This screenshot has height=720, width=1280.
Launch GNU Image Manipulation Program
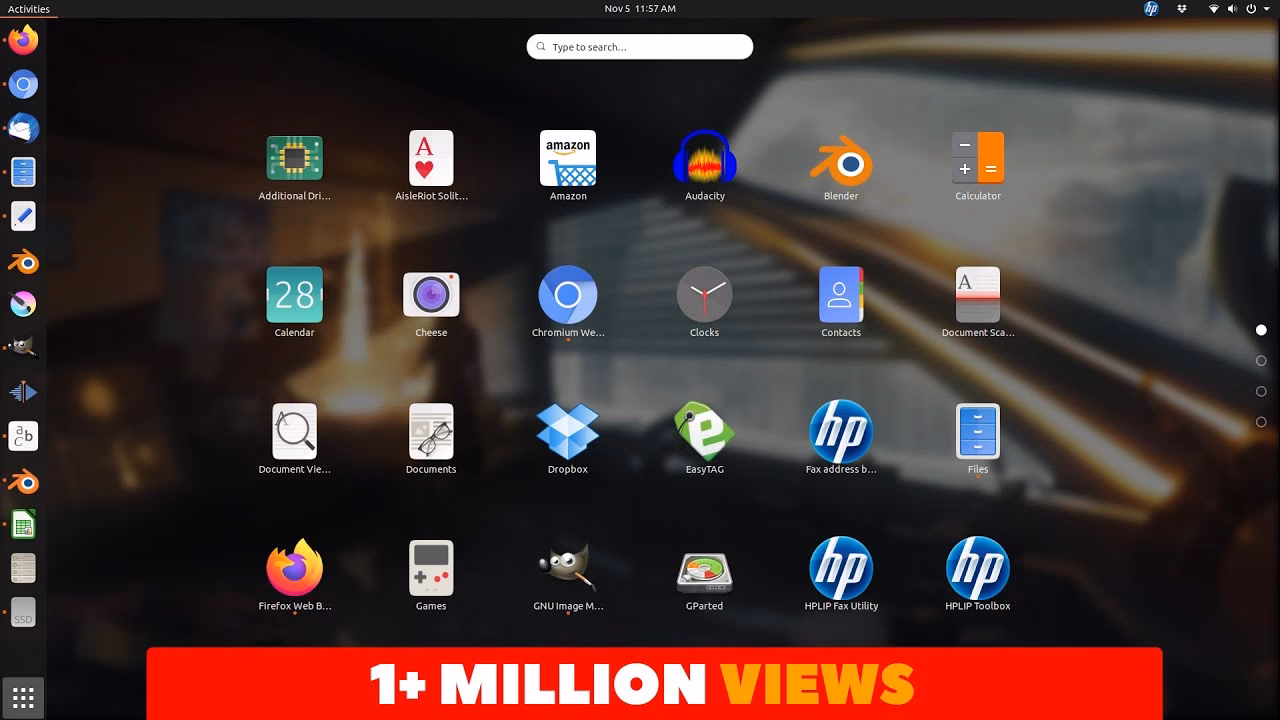point(568,568)
